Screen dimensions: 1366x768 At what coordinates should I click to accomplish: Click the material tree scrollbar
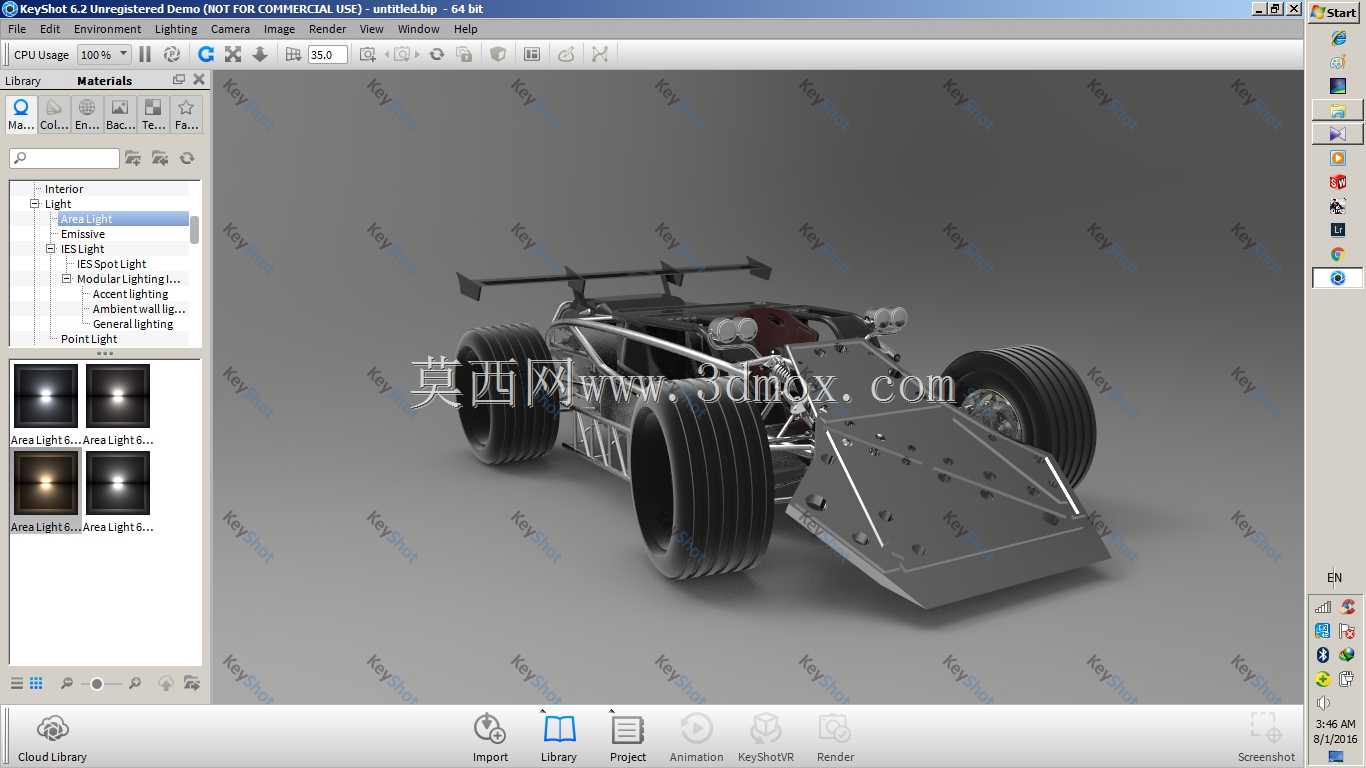(x=195, y=229)
